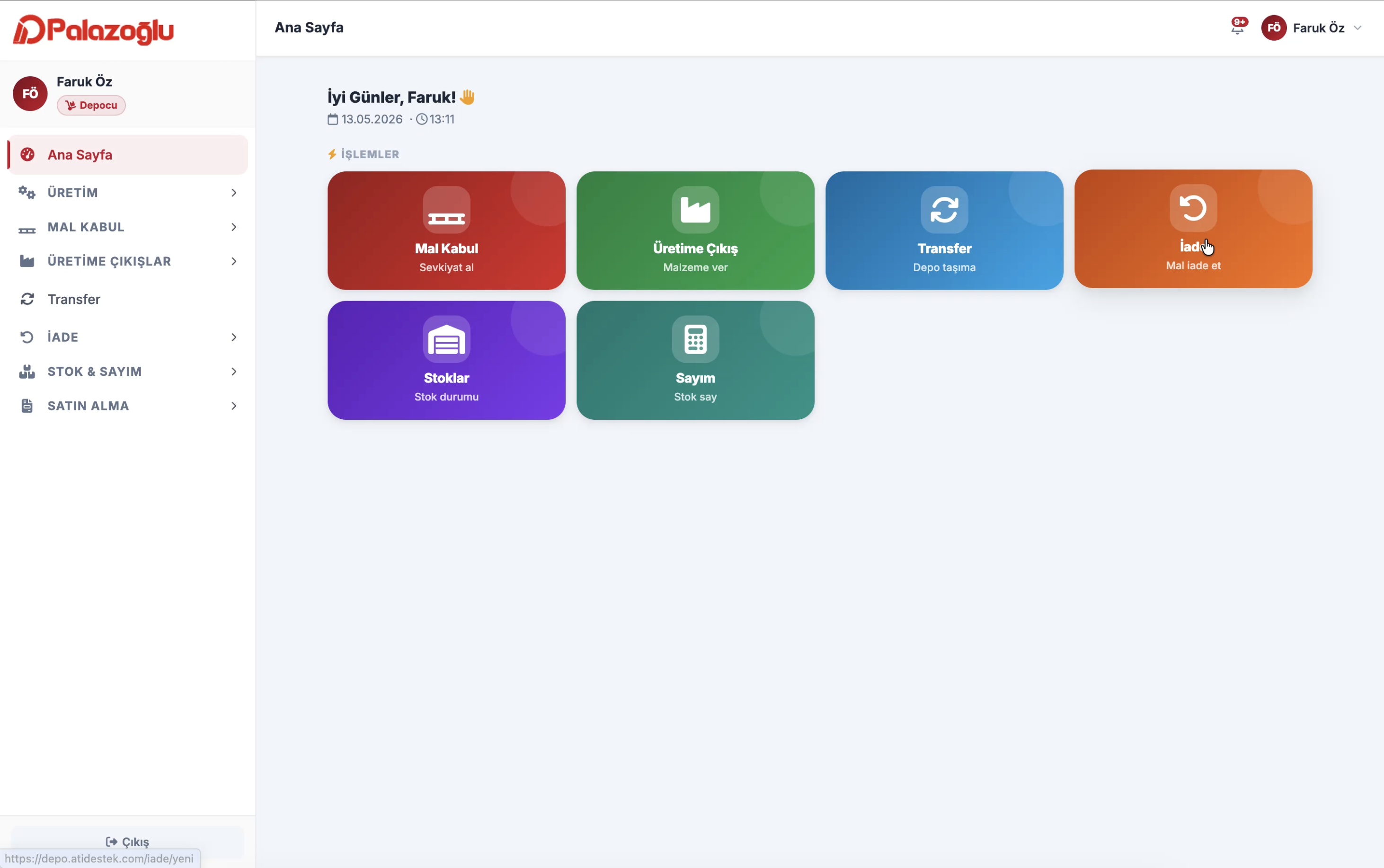Click the İyi Günler, Faruk! greeting
The image size is (1384, 868).
(391, 97)
